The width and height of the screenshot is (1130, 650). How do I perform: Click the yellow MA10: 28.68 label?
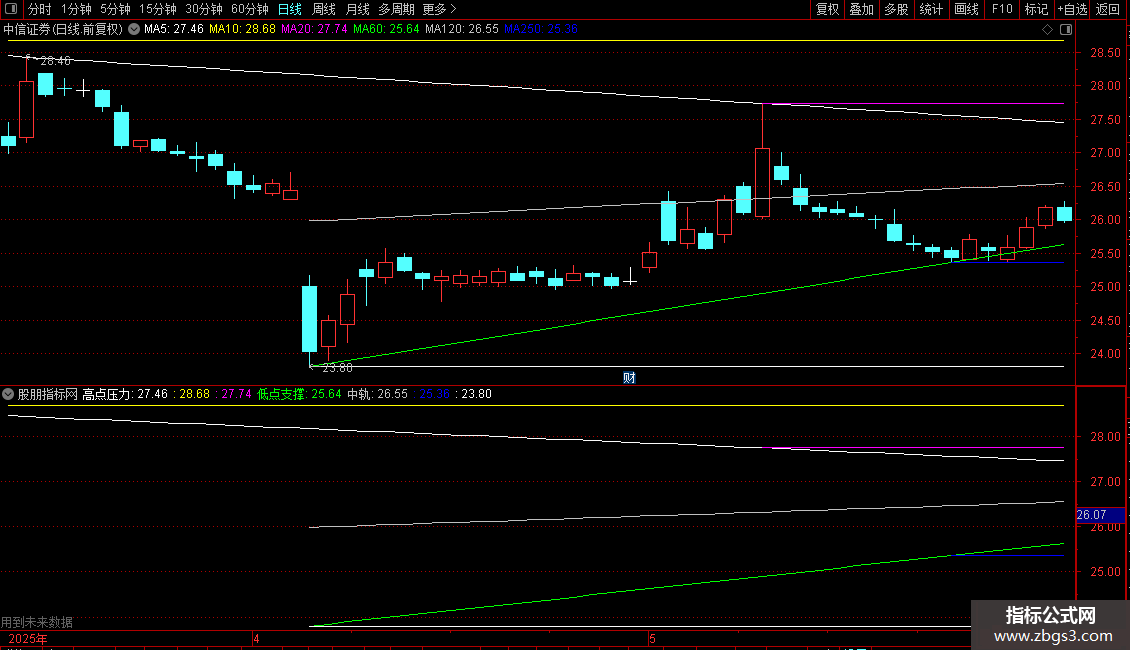pyautogui.click(x=242, y=30)
